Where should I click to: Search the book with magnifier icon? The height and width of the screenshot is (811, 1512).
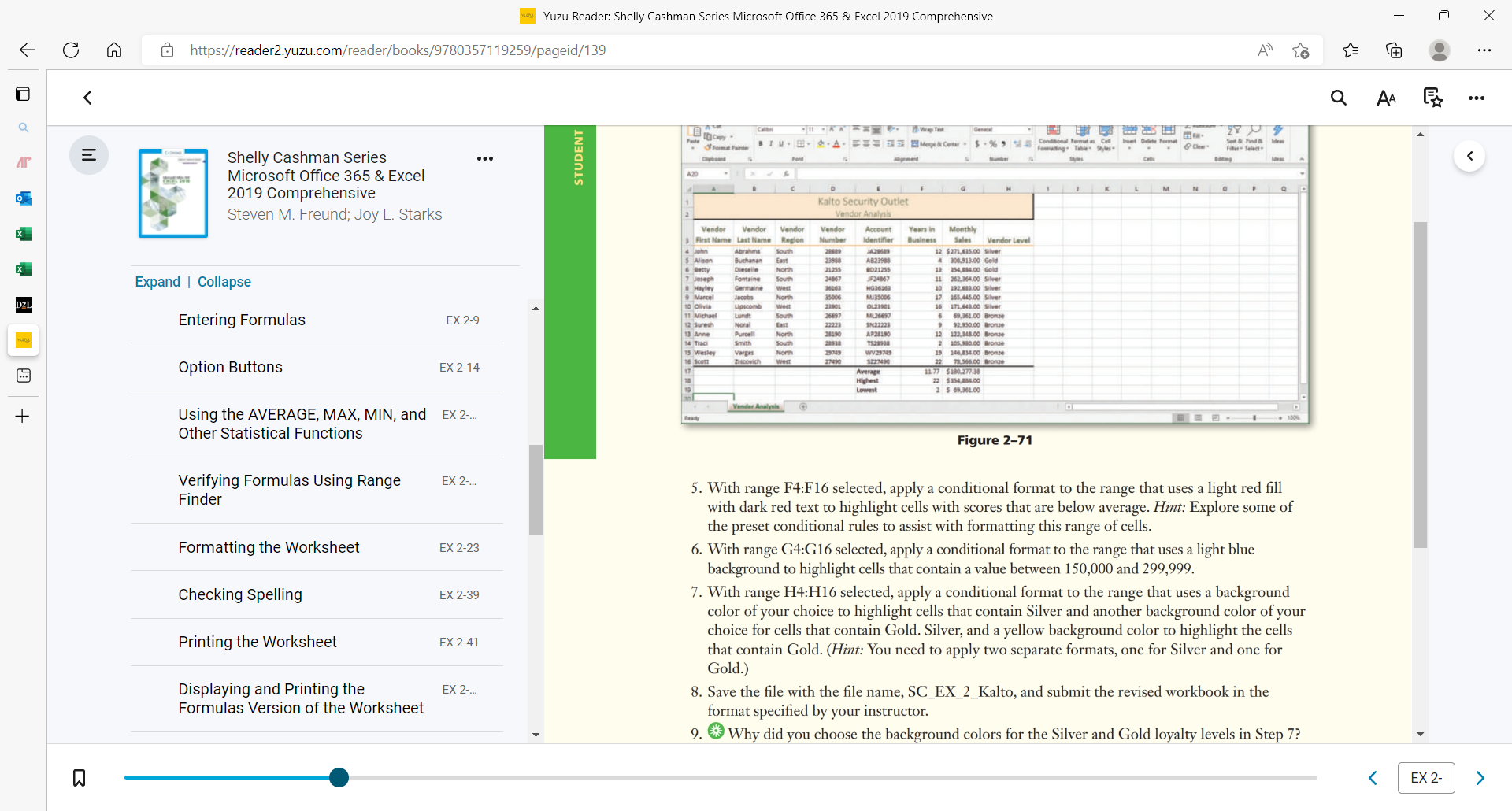[x=1339, y=98]
